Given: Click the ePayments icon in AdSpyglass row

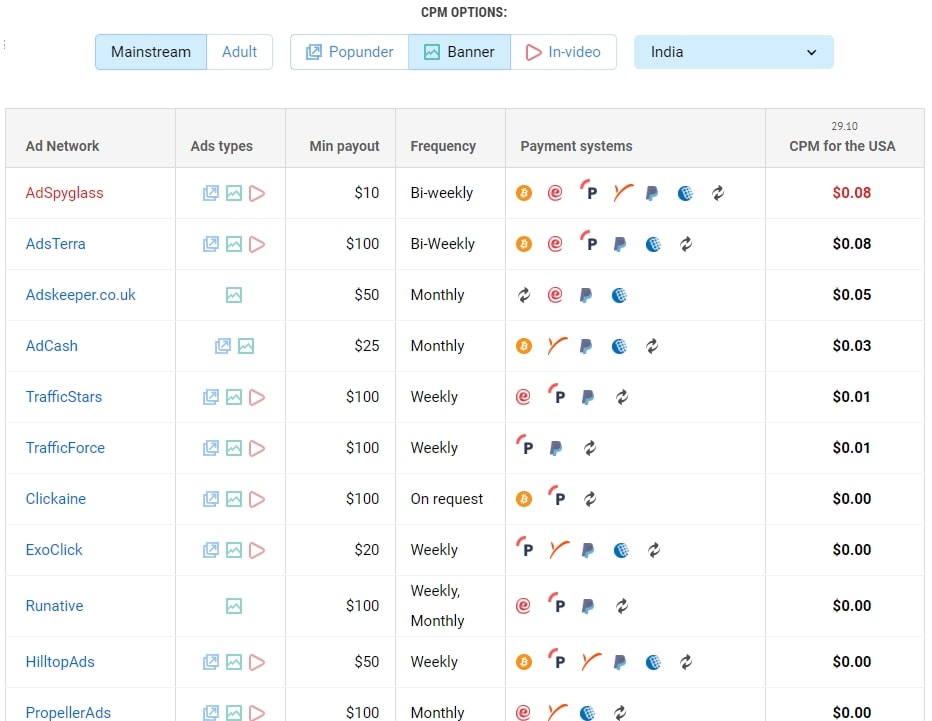Looking at the screenshot, I should 555,193.
